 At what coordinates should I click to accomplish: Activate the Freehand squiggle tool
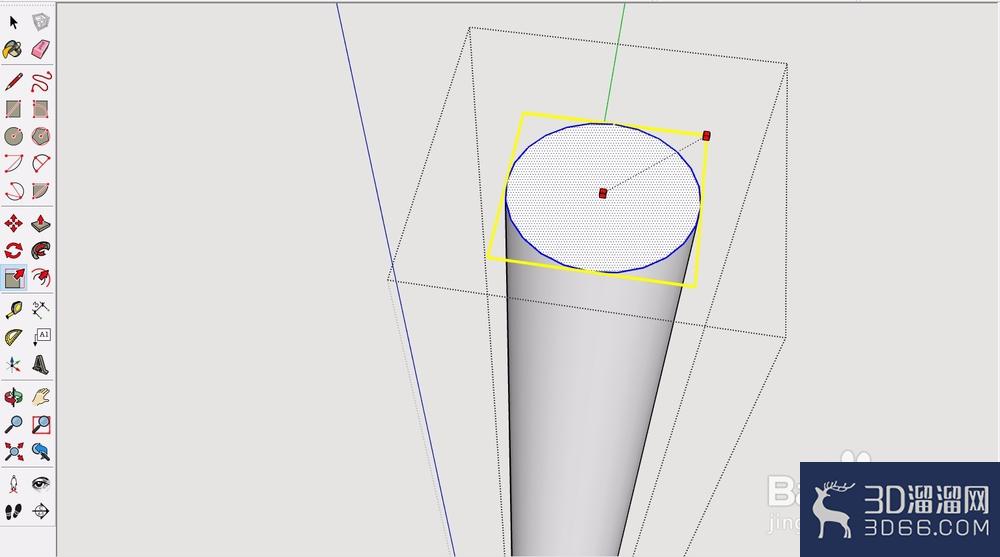(x=41, y=82)
